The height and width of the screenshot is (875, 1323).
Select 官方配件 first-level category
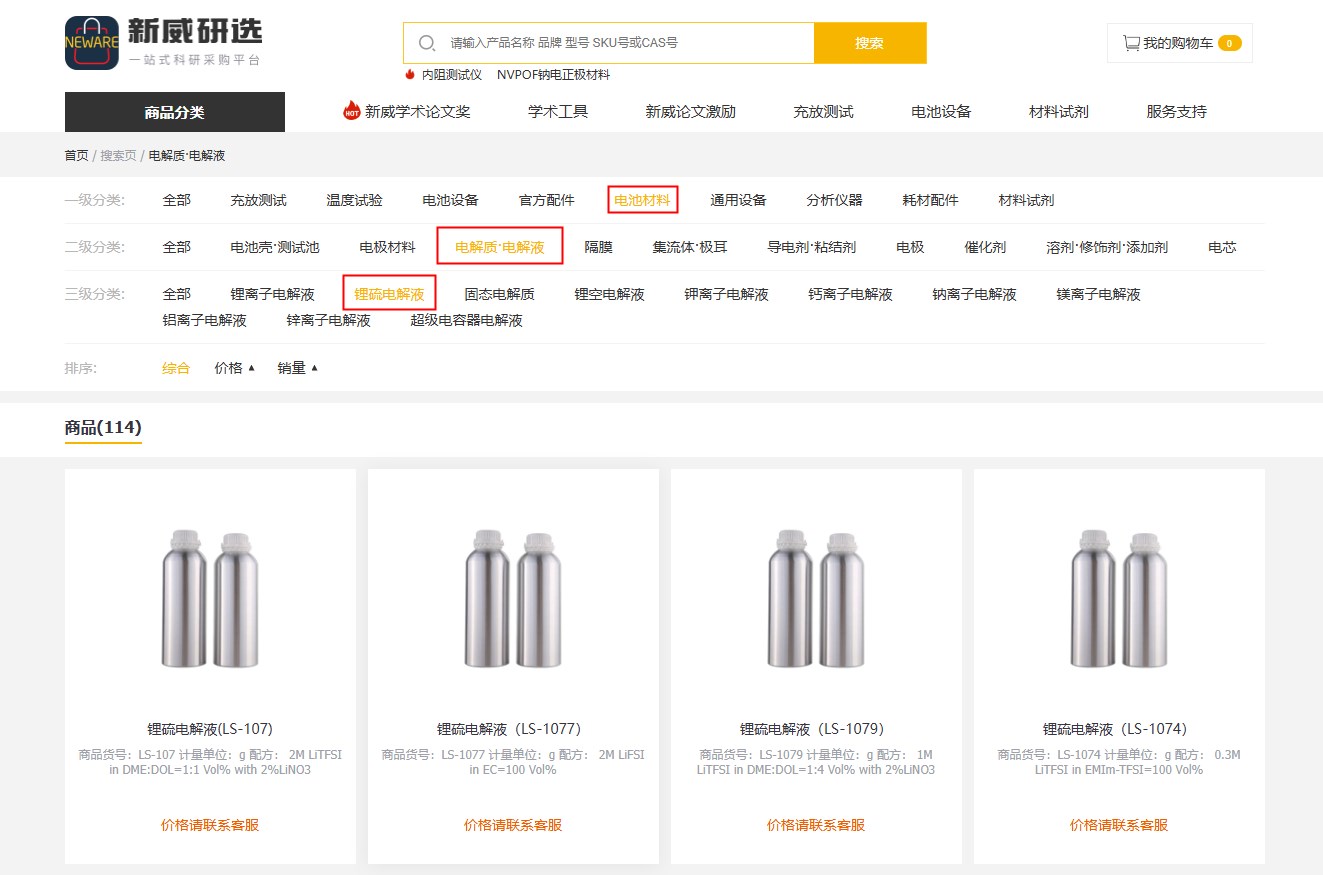coord(546,200)
